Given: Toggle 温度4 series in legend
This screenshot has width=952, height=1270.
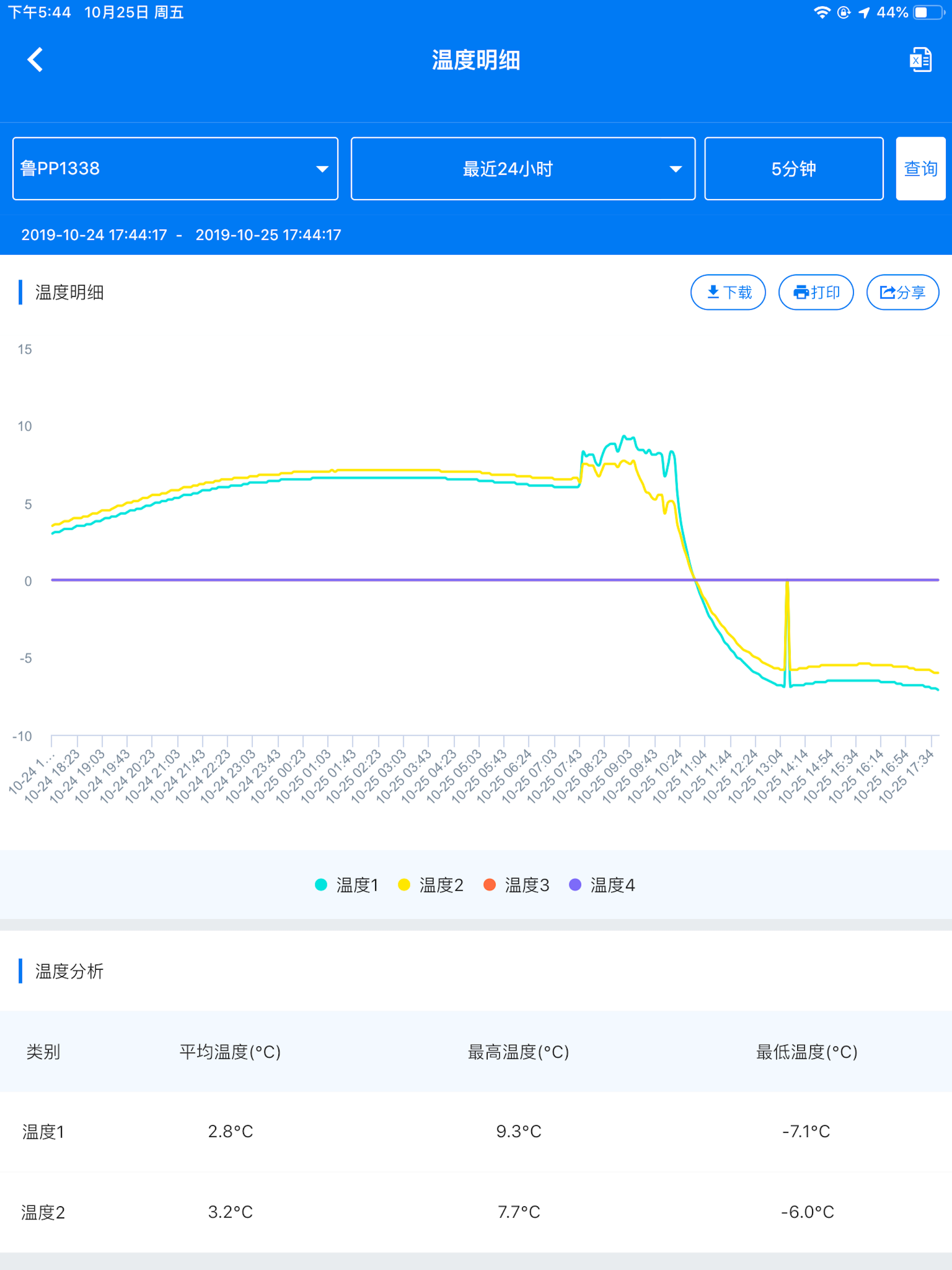Looking at the screenshot, I should click(602, 885).
